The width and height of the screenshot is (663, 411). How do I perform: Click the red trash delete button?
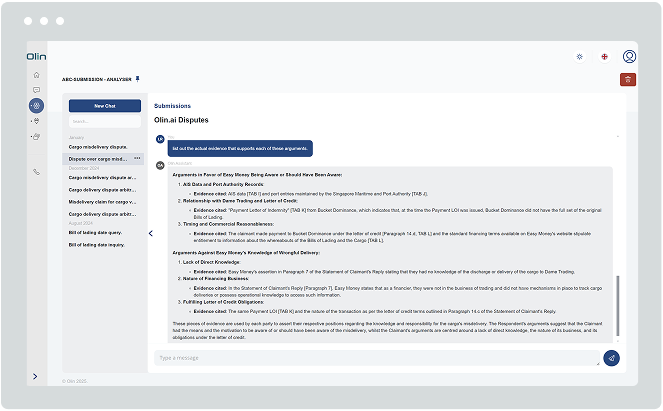pyautogui.click(x=627, y=79)
